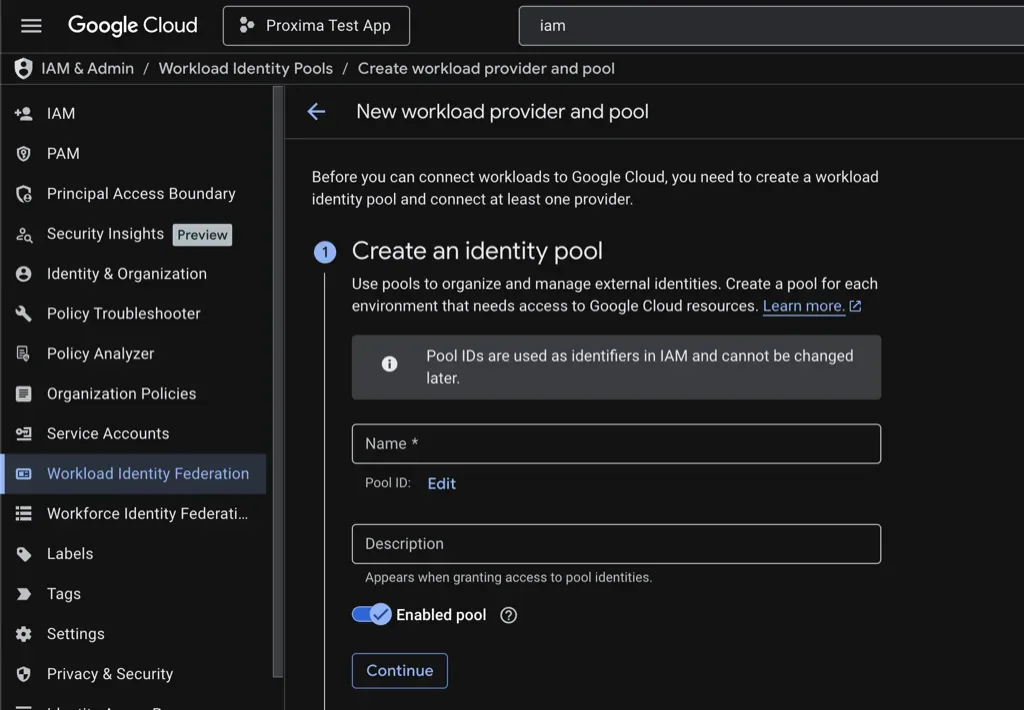The width and height of the screenshot is (1024, 710).
Task: Click the Continue button
Action: [399, 670]
